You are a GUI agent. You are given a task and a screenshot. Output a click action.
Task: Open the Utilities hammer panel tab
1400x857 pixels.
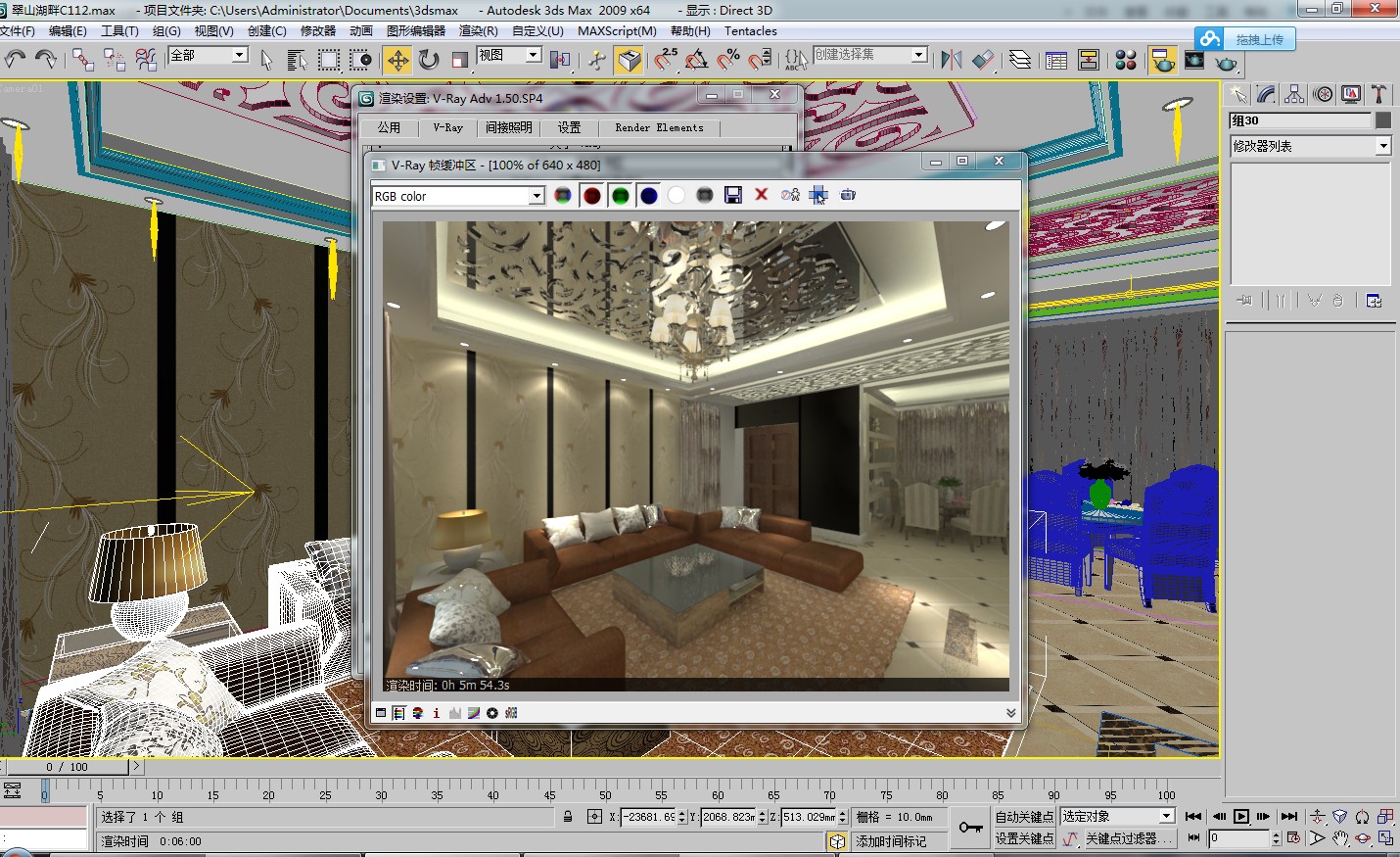1379,94
